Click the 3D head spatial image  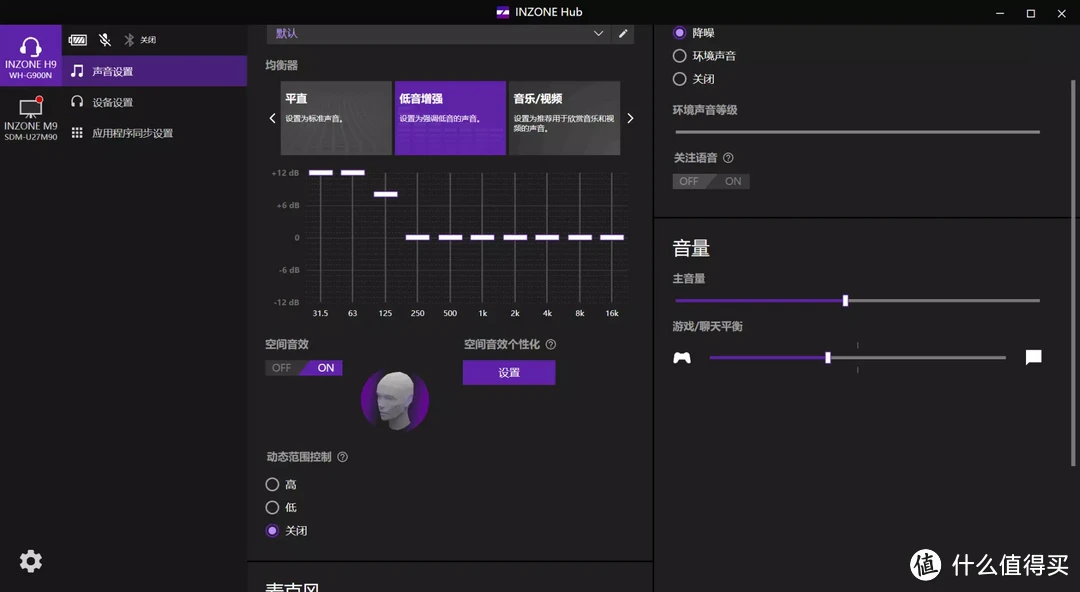[395, 400]
